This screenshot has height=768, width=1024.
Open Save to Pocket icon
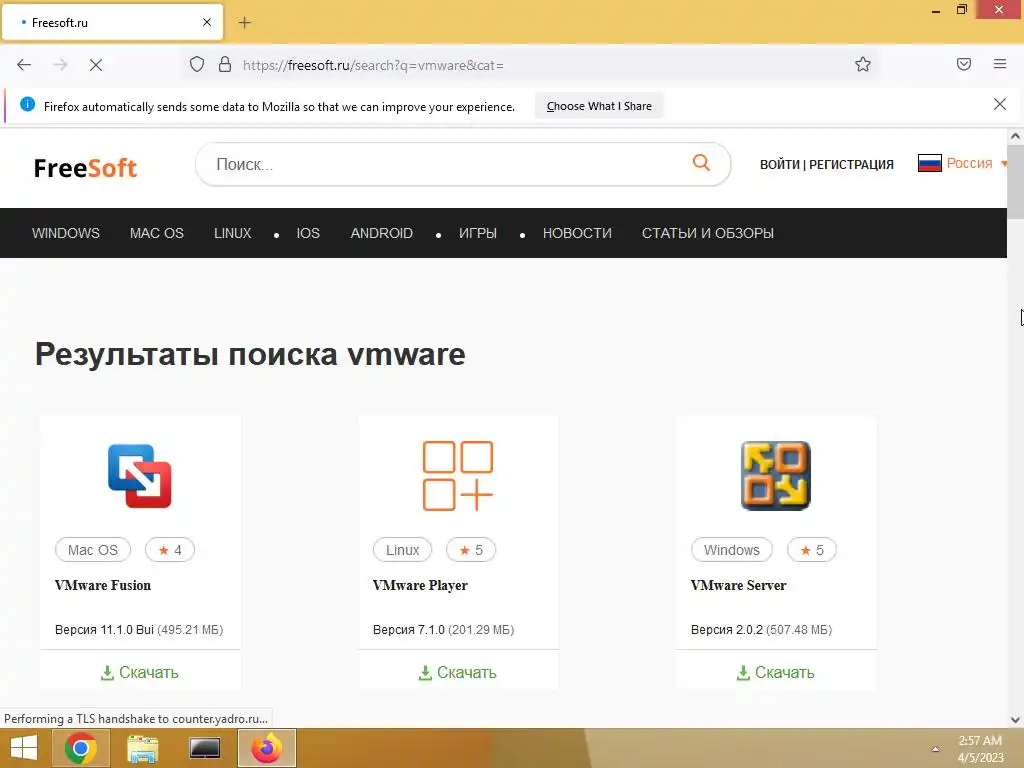click(964, 64)
